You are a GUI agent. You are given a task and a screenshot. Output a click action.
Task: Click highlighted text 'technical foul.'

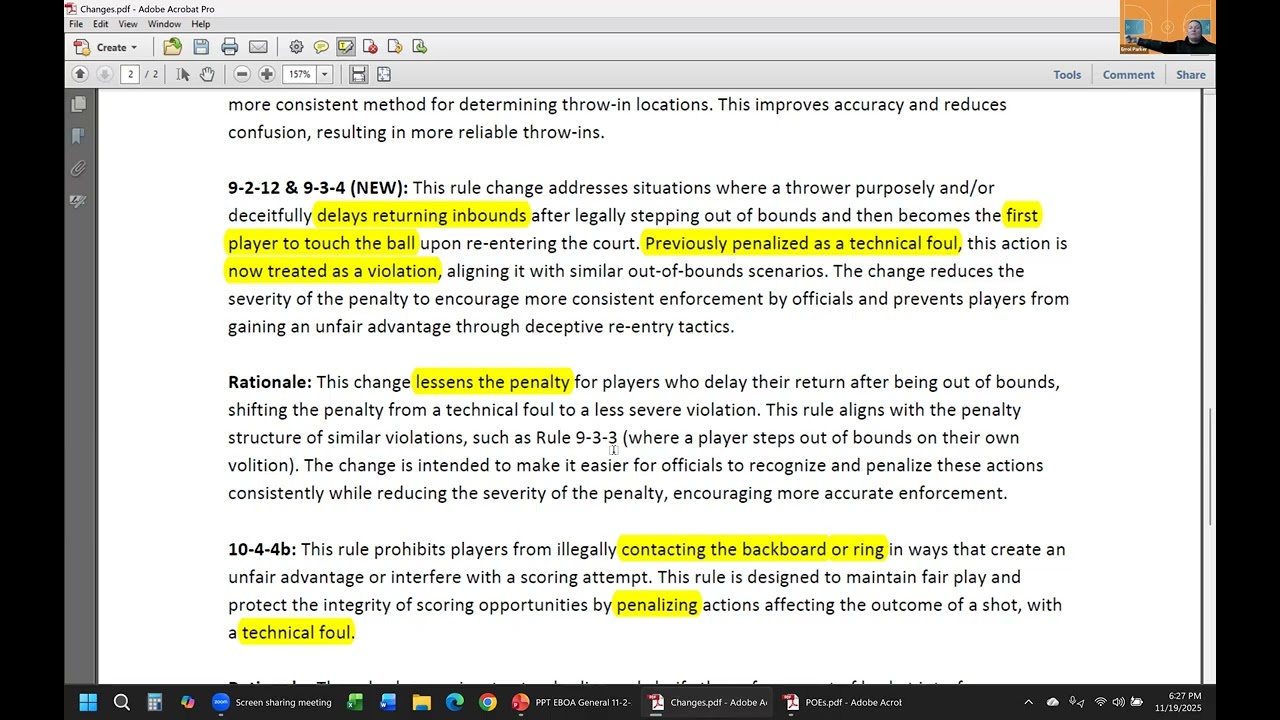pos(298,632)
